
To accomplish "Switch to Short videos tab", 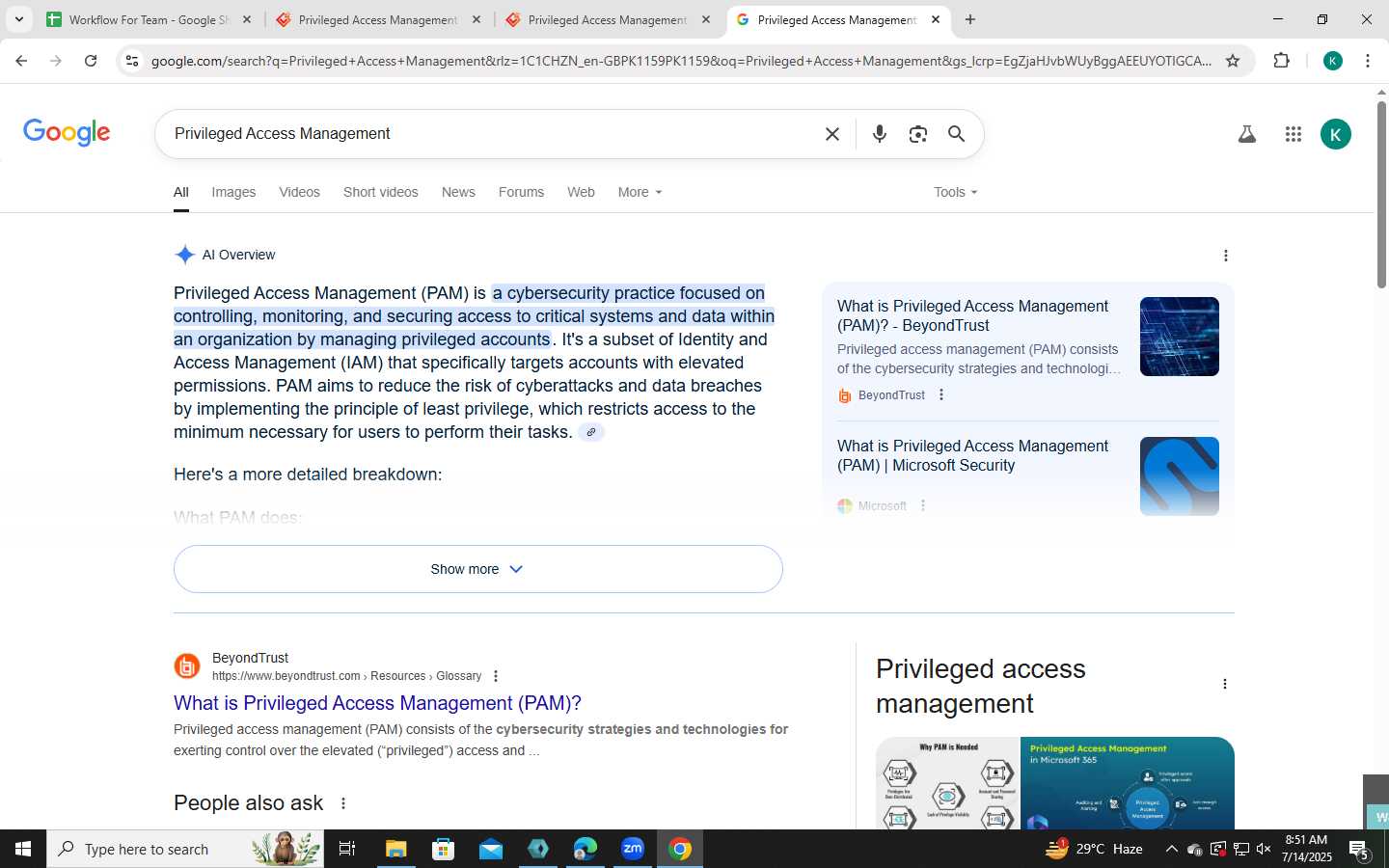I will click(x=381, y=192).
